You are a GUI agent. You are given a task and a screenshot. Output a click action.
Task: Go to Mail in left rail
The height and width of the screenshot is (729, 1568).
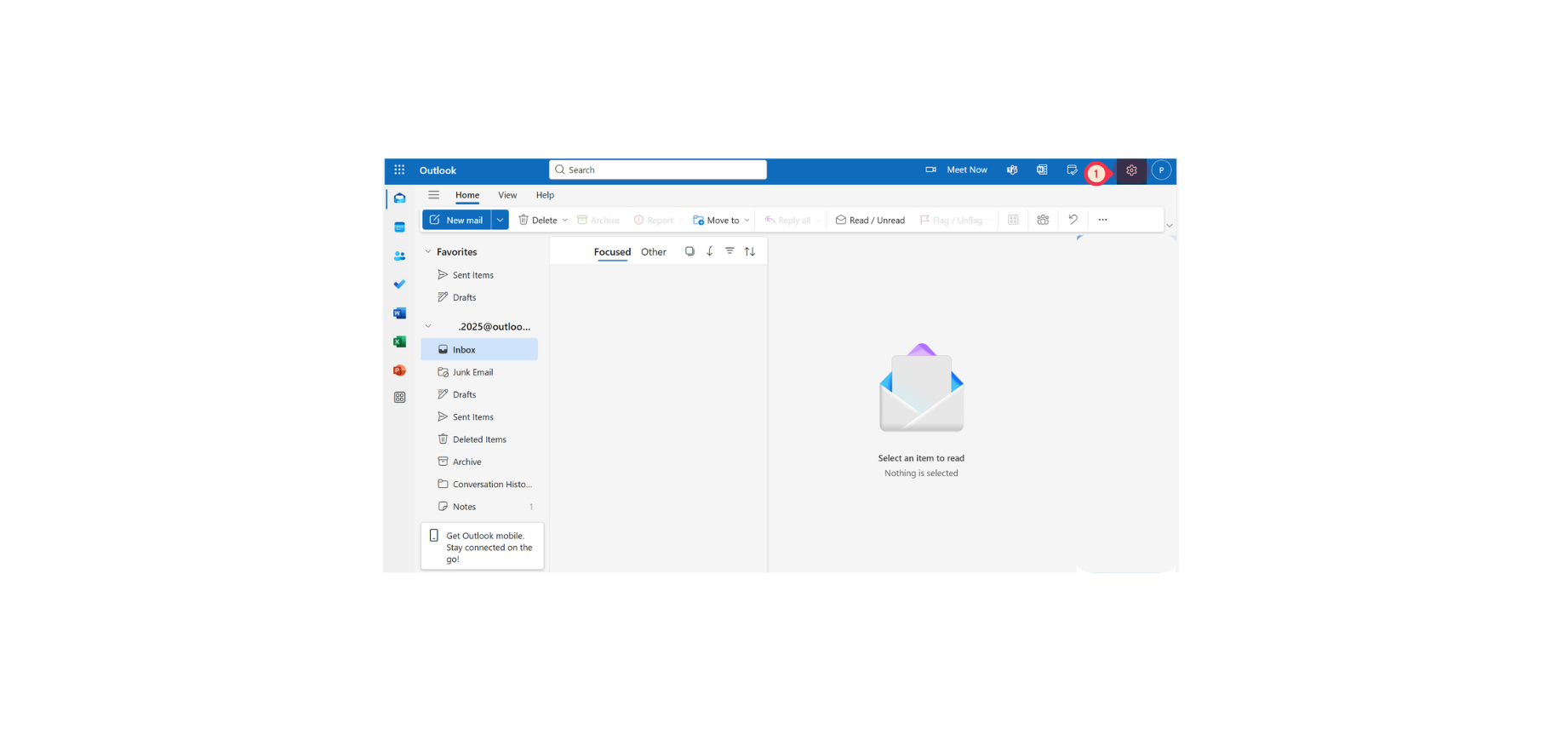(399, 198)
